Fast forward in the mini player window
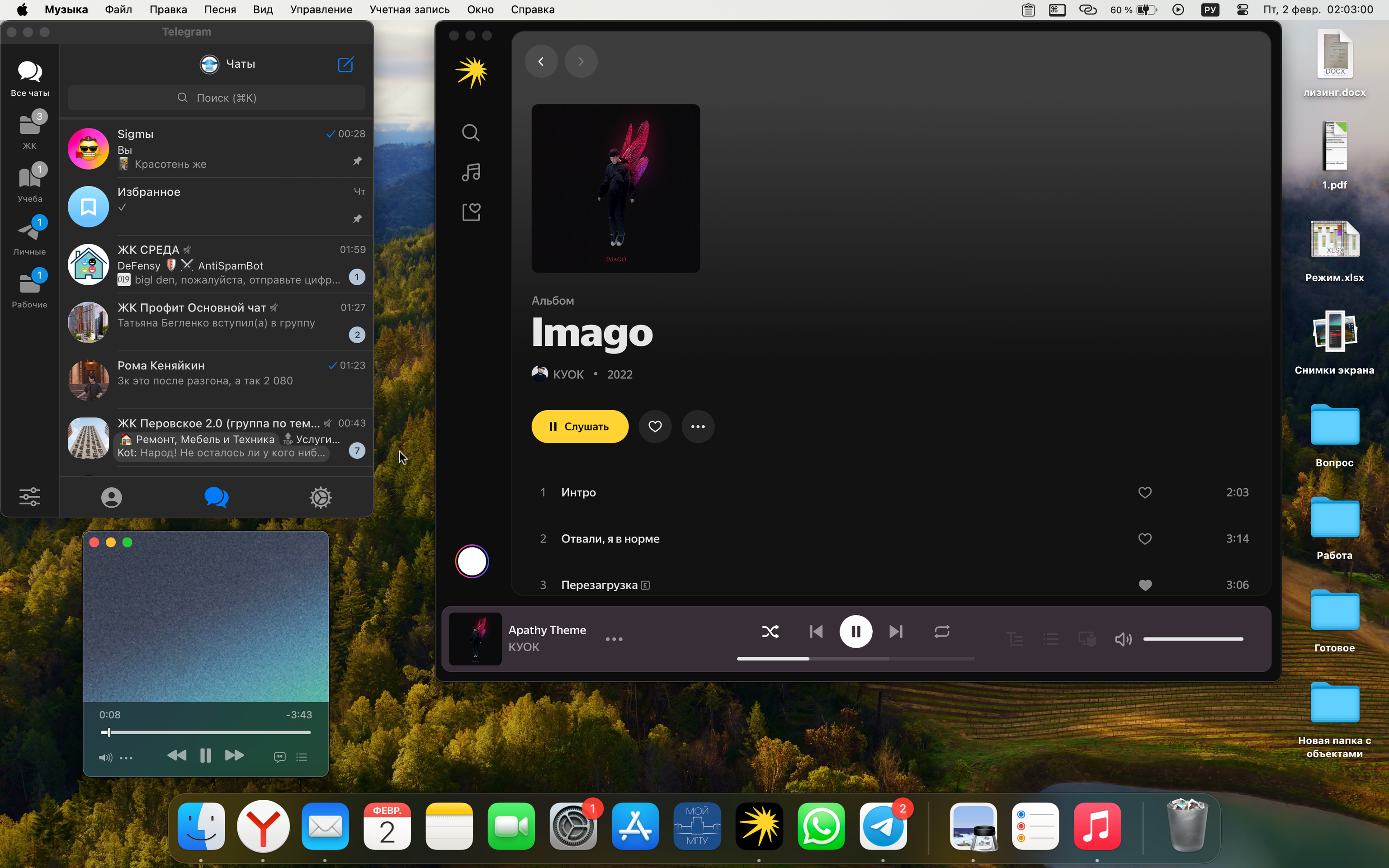Image resolution: width=1389 pixels, height=868 pixels. click(x=234, y=755)
